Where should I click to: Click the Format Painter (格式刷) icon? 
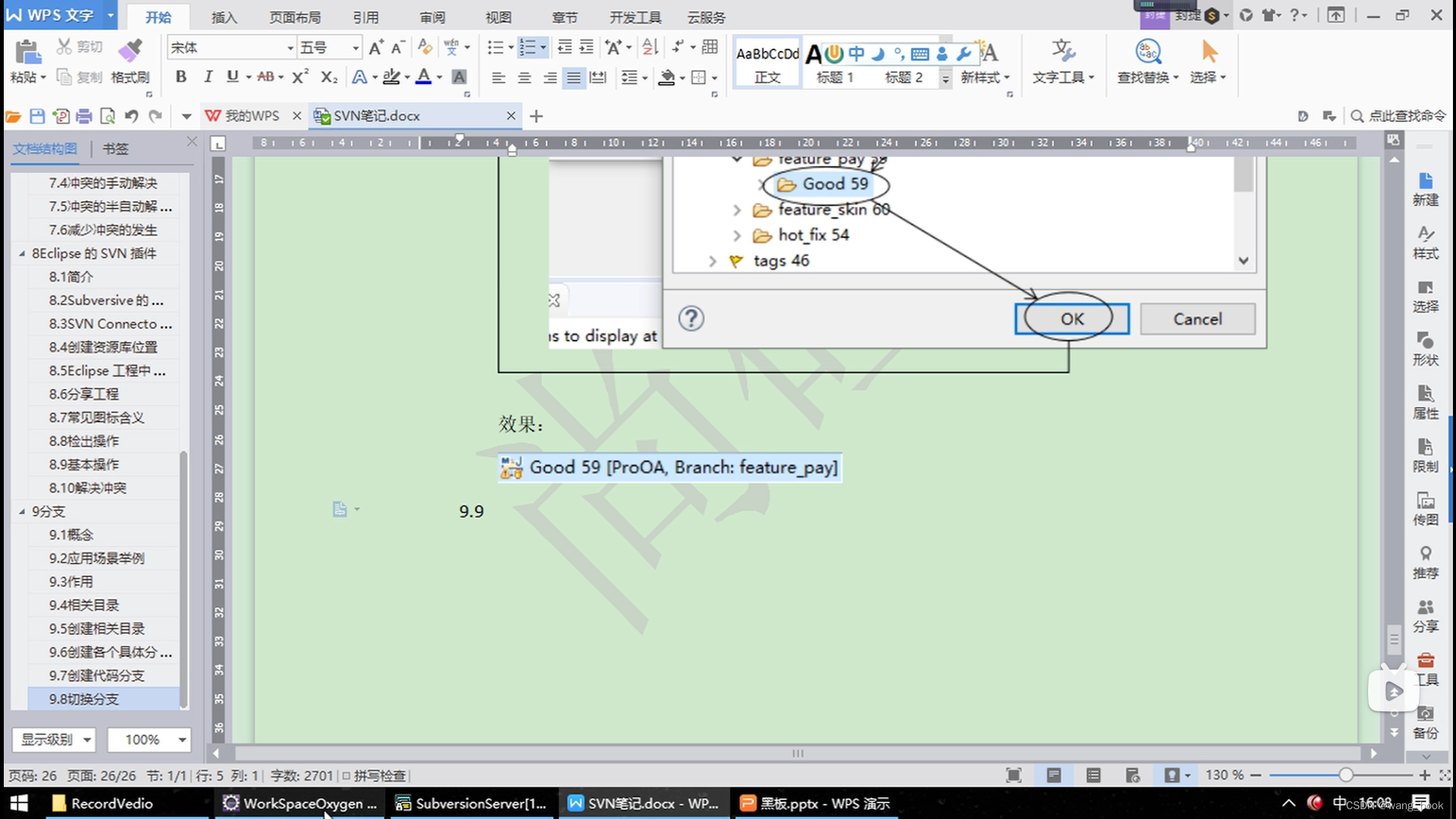pyautogui.click(x=130, y=49)
